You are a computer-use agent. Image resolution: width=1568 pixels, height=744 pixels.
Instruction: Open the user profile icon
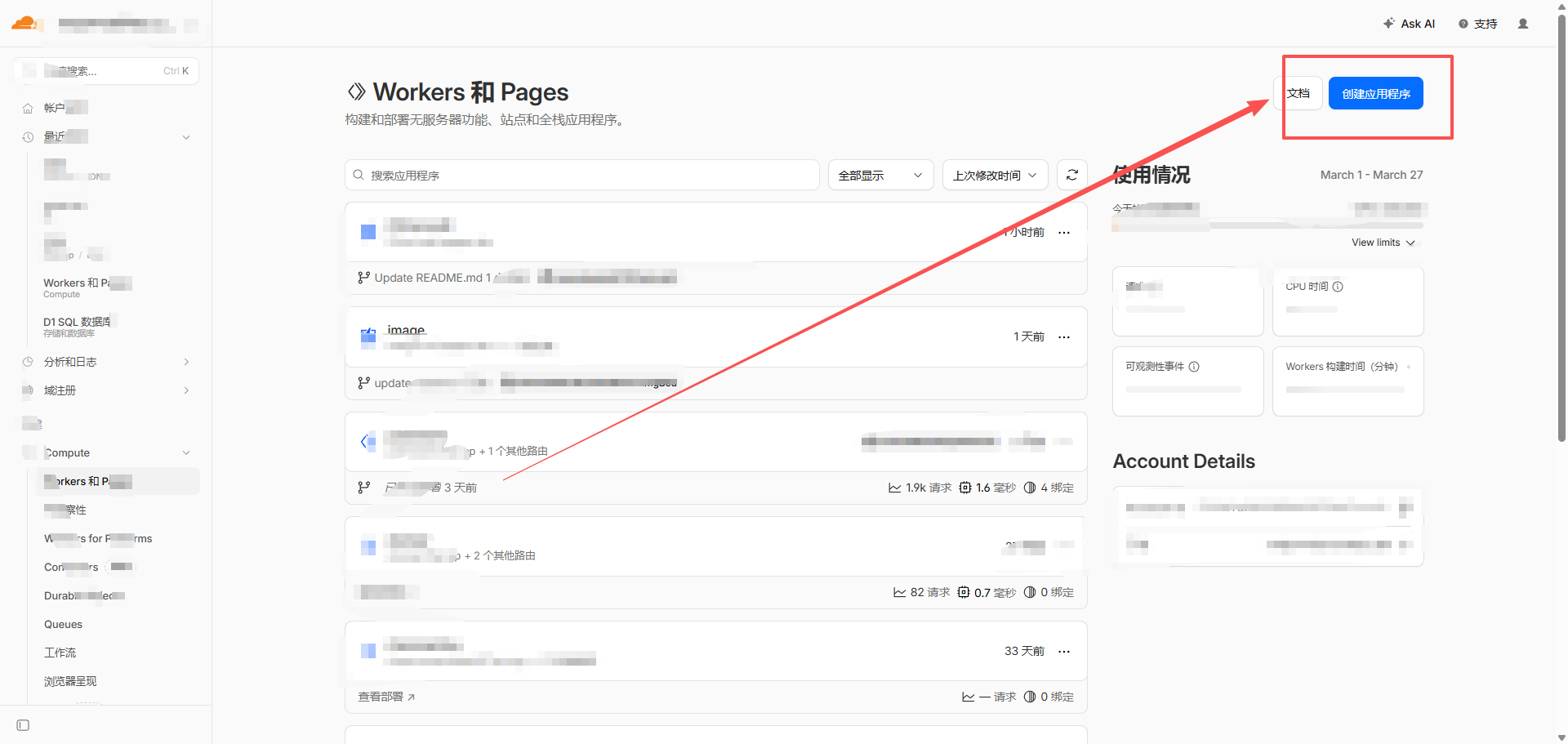(x=1523, y=24)
